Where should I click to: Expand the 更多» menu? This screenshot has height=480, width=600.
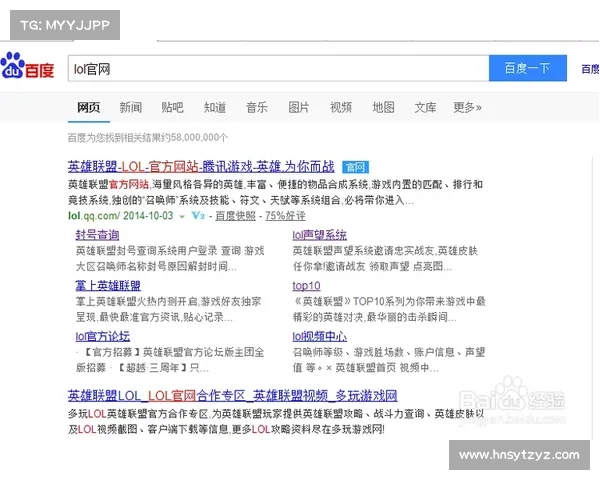pos(467,107)
